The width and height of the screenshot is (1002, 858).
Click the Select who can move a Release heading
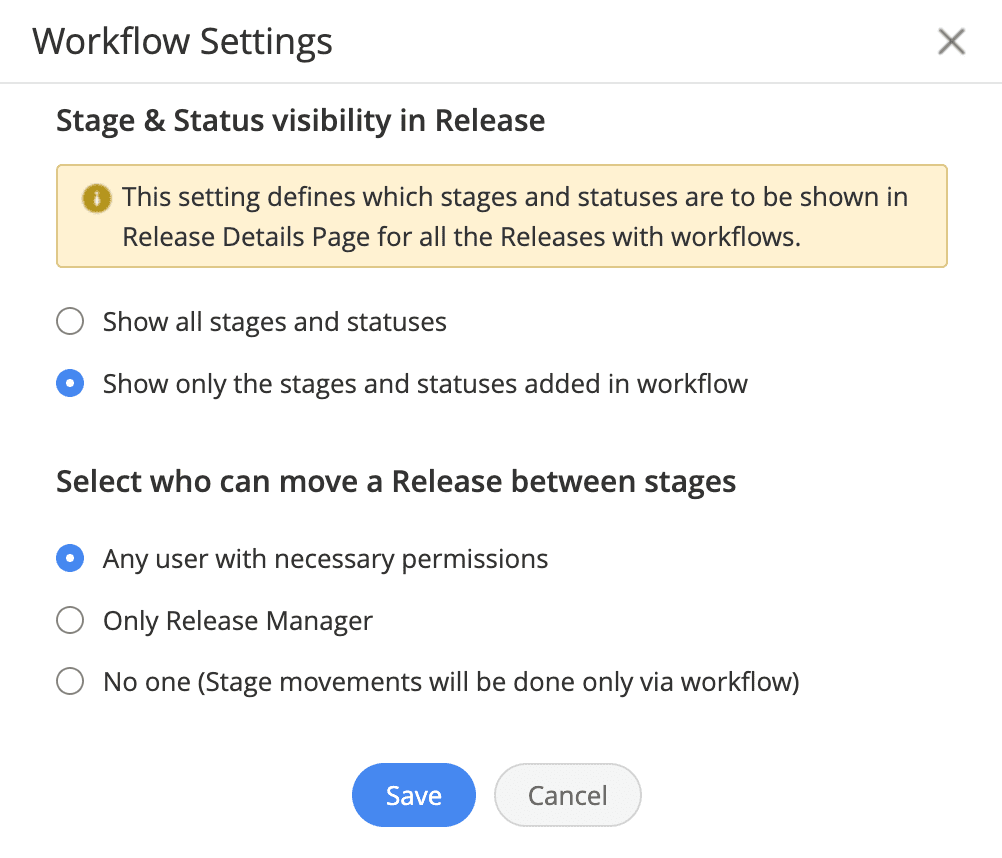point(396,482)
